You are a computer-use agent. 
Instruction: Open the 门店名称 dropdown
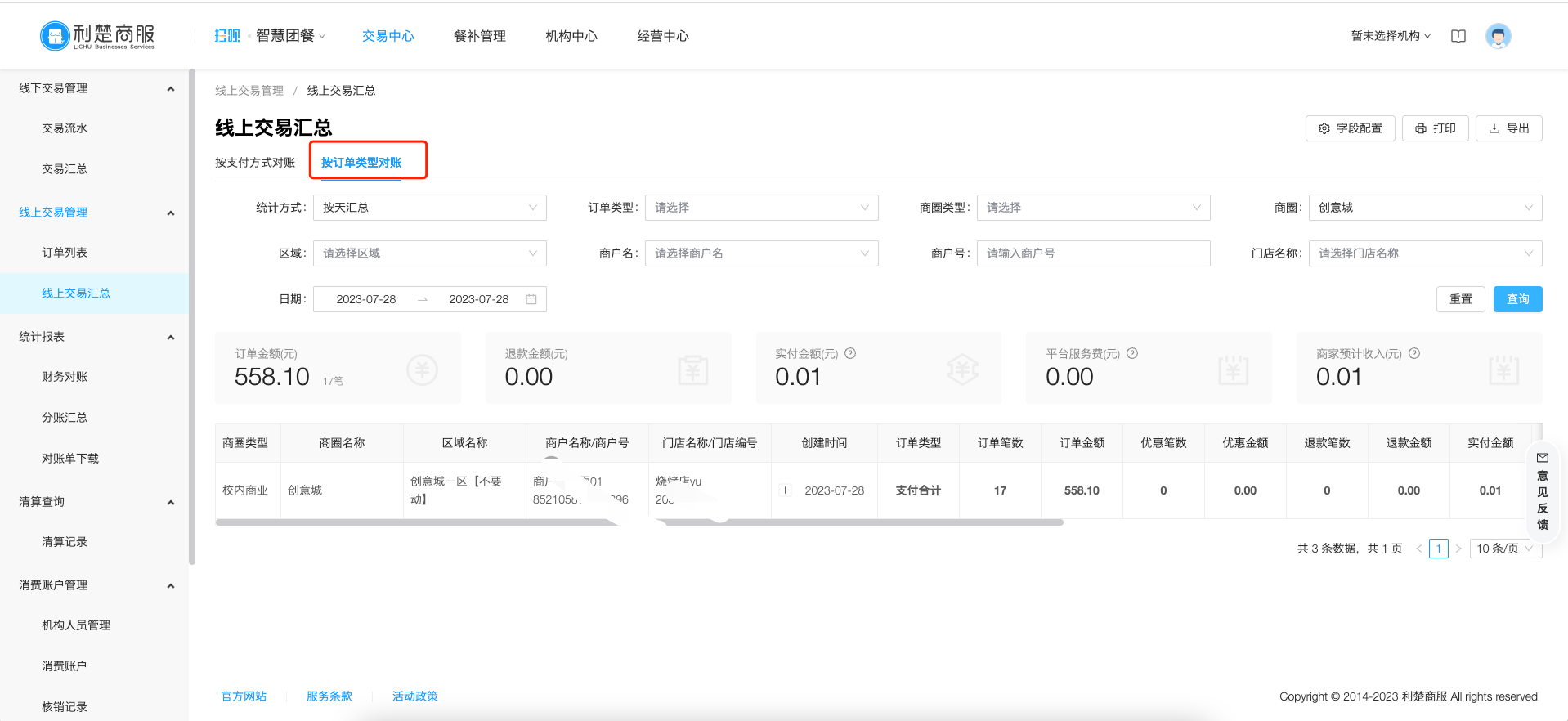(x=1425, y=253)
